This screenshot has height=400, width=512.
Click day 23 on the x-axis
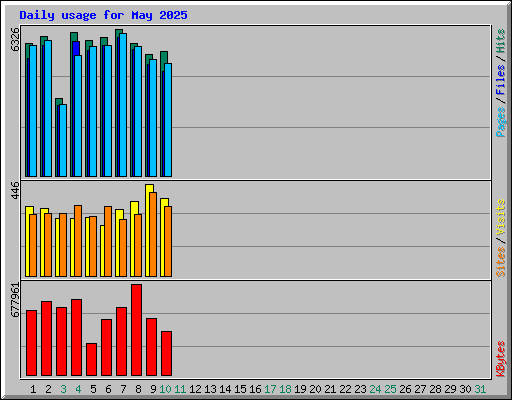pos(360,389)
